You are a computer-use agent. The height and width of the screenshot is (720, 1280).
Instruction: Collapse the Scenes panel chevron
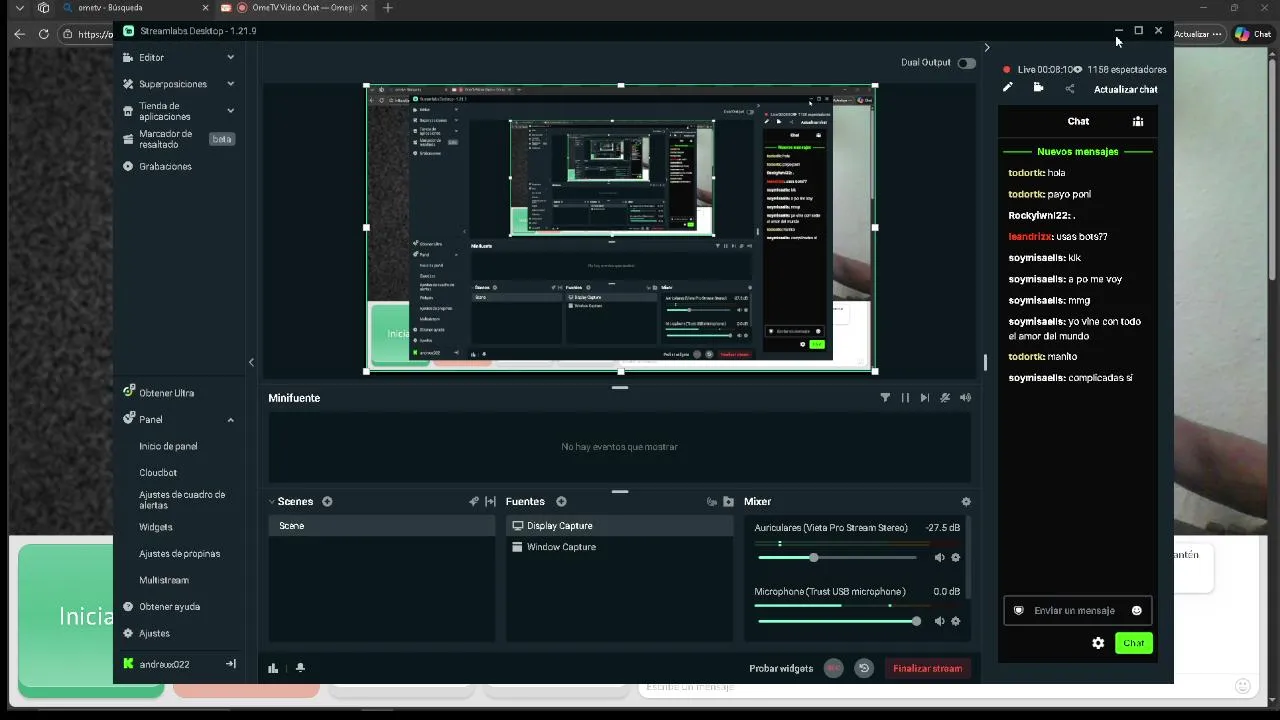(x=271, y=502)
